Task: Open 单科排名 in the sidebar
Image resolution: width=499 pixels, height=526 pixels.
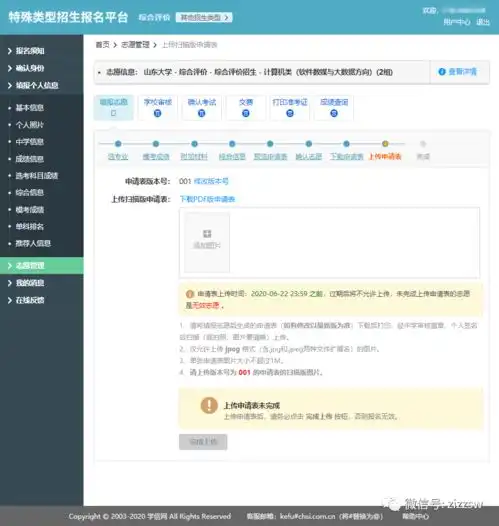Action: pyautogui.click(x=30, y=226)
